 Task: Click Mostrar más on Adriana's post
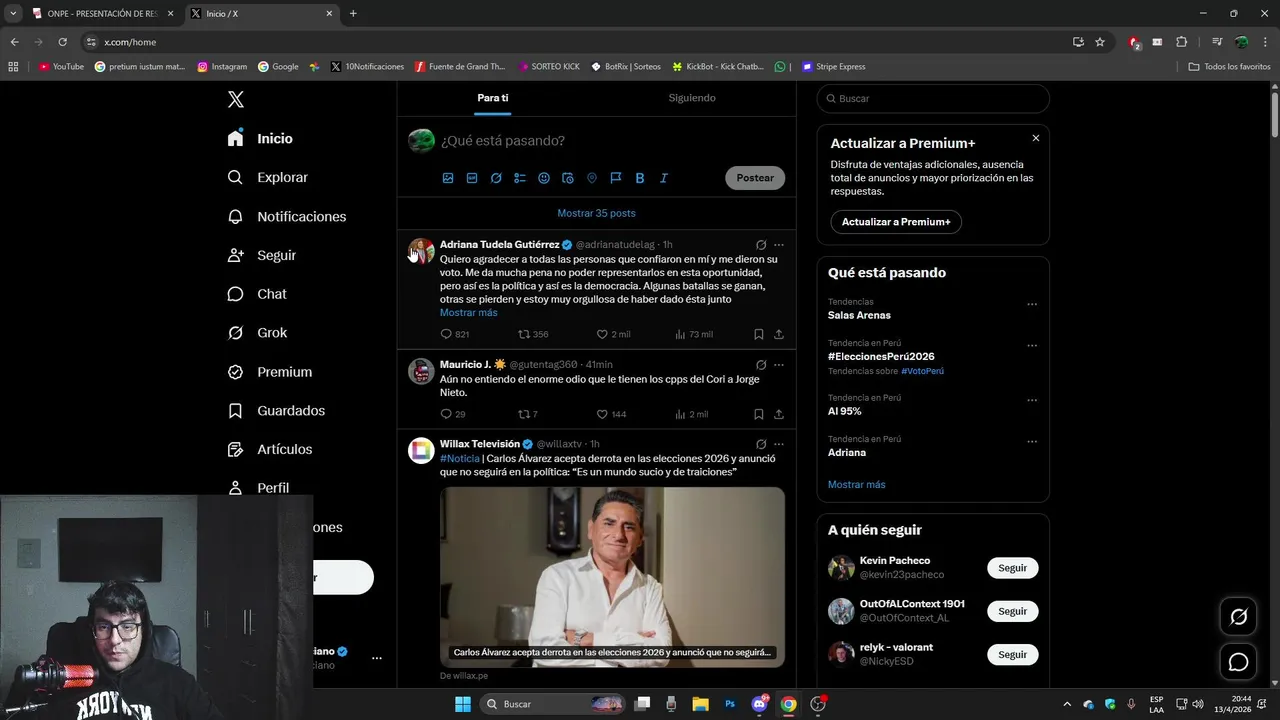(x=468, y=313)
